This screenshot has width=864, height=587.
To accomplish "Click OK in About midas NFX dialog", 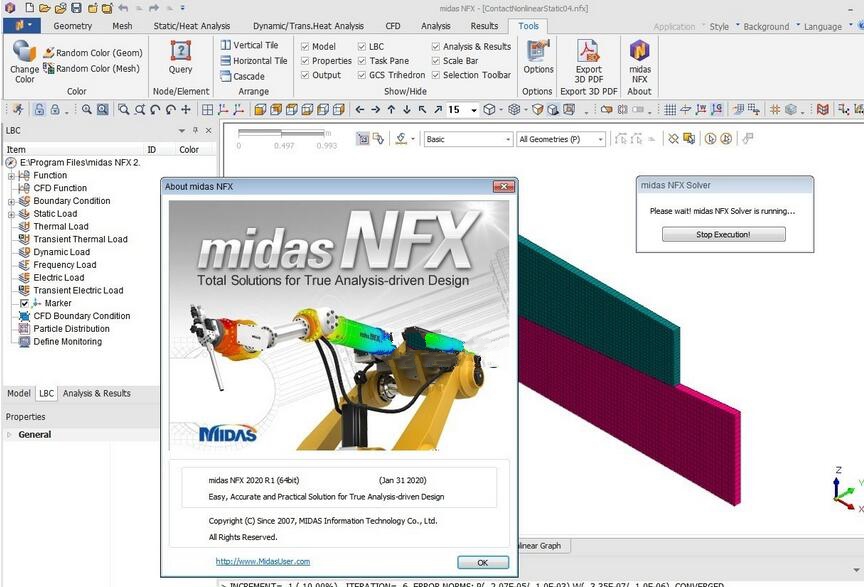I will click(x=483, y=562).
